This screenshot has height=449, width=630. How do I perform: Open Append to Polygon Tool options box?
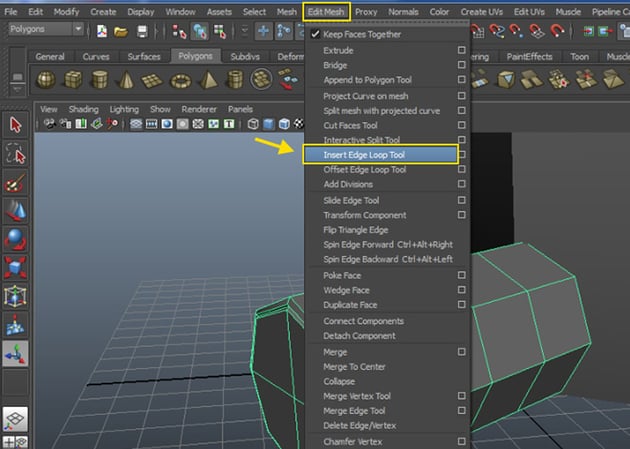(x=462, y=80)
